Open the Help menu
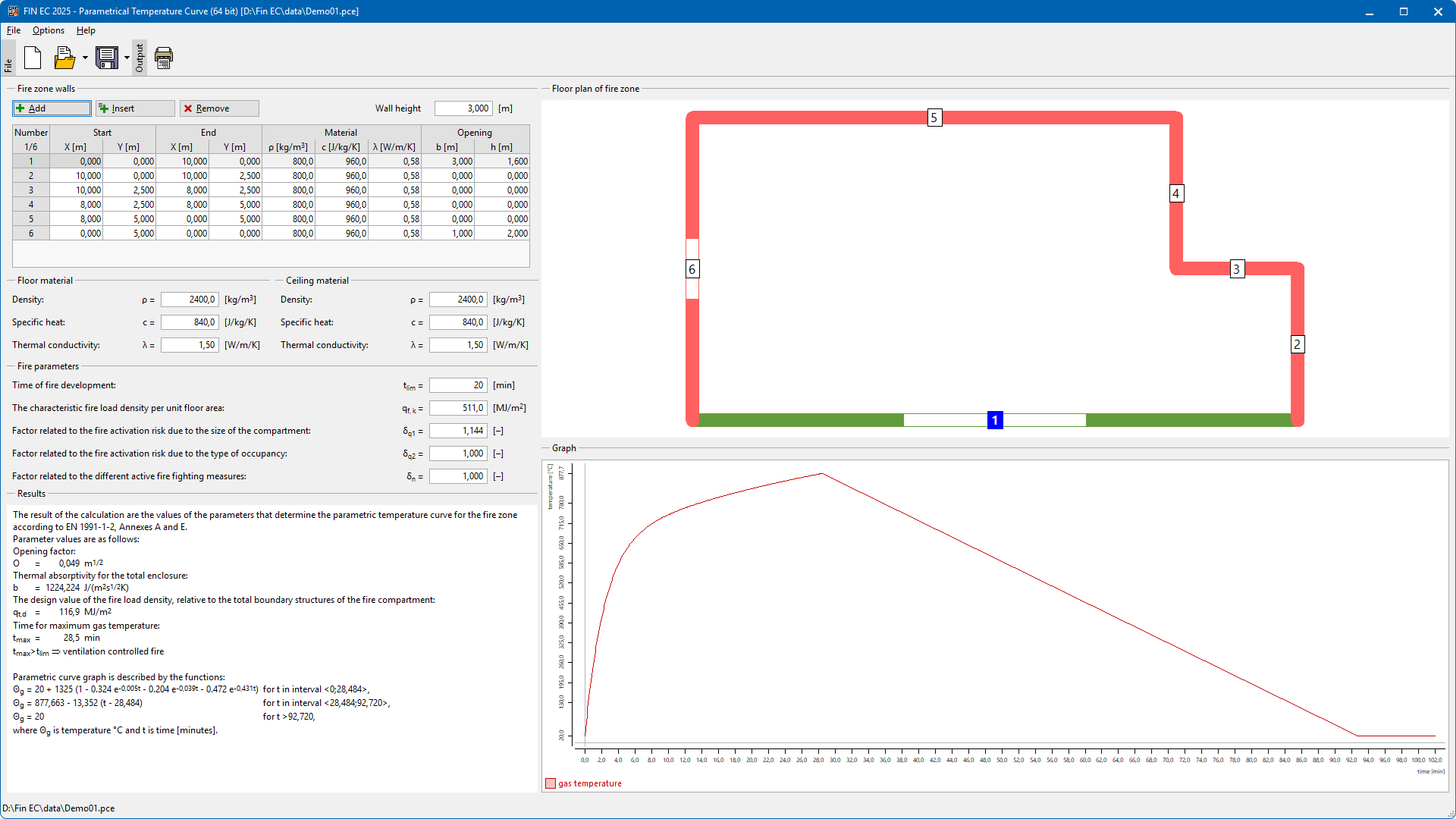The height and width of the screenshot is (819, 1456). coord(86,30)
